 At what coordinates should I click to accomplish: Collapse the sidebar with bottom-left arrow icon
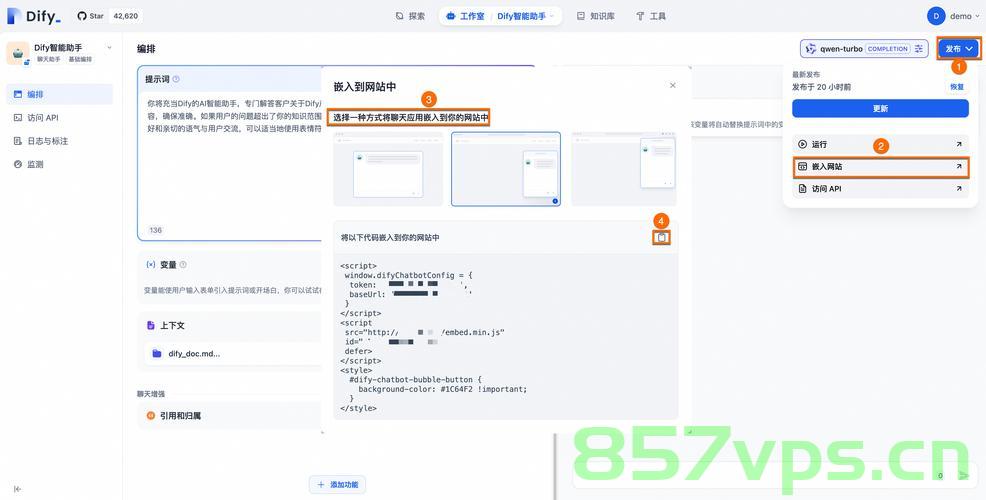click(17, 489)
